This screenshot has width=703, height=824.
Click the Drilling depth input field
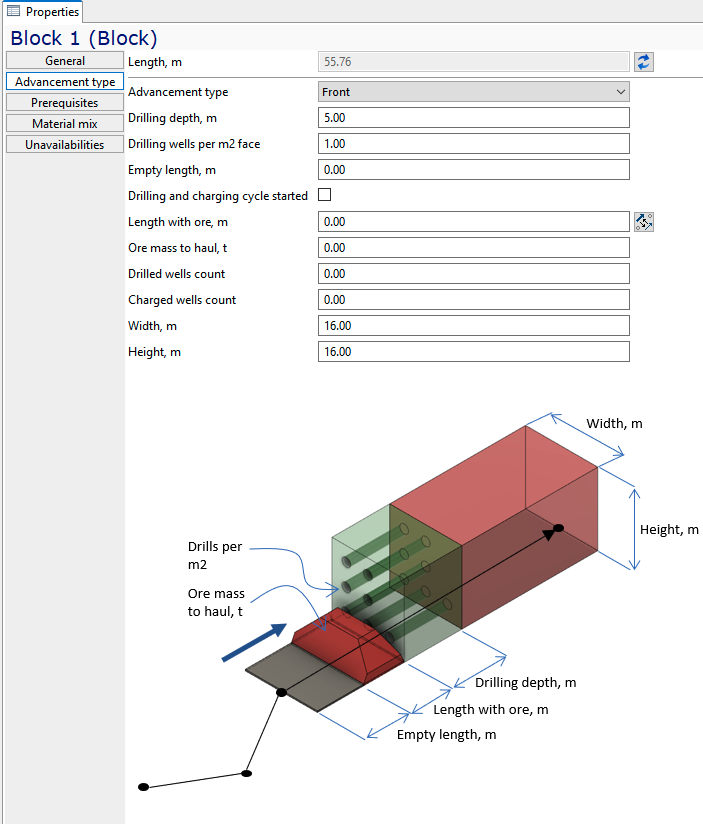(473, 118)
